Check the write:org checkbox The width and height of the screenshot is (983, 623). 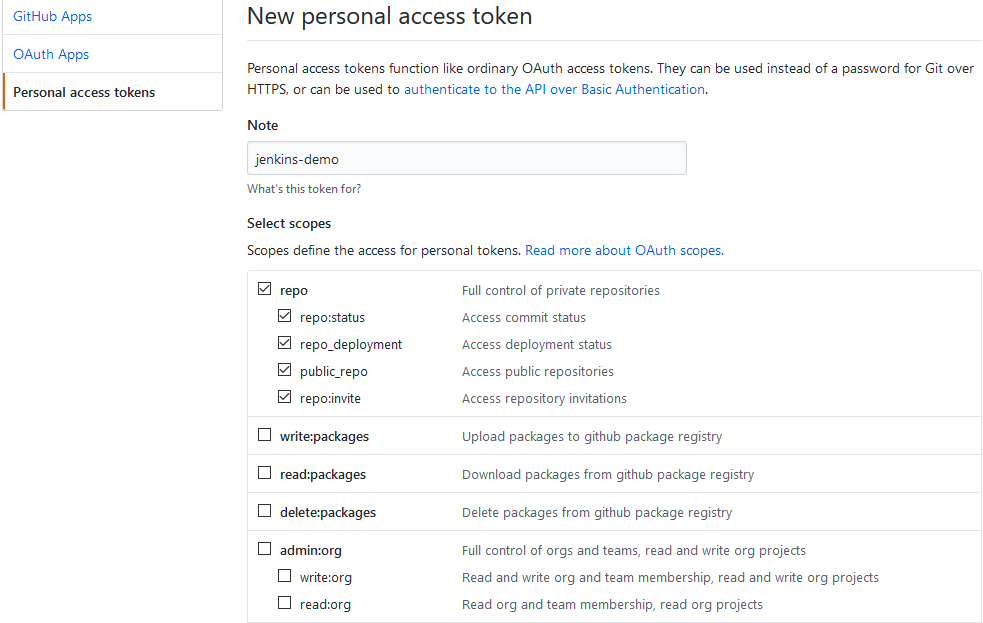pyautogui.click(x=284, y=576)
